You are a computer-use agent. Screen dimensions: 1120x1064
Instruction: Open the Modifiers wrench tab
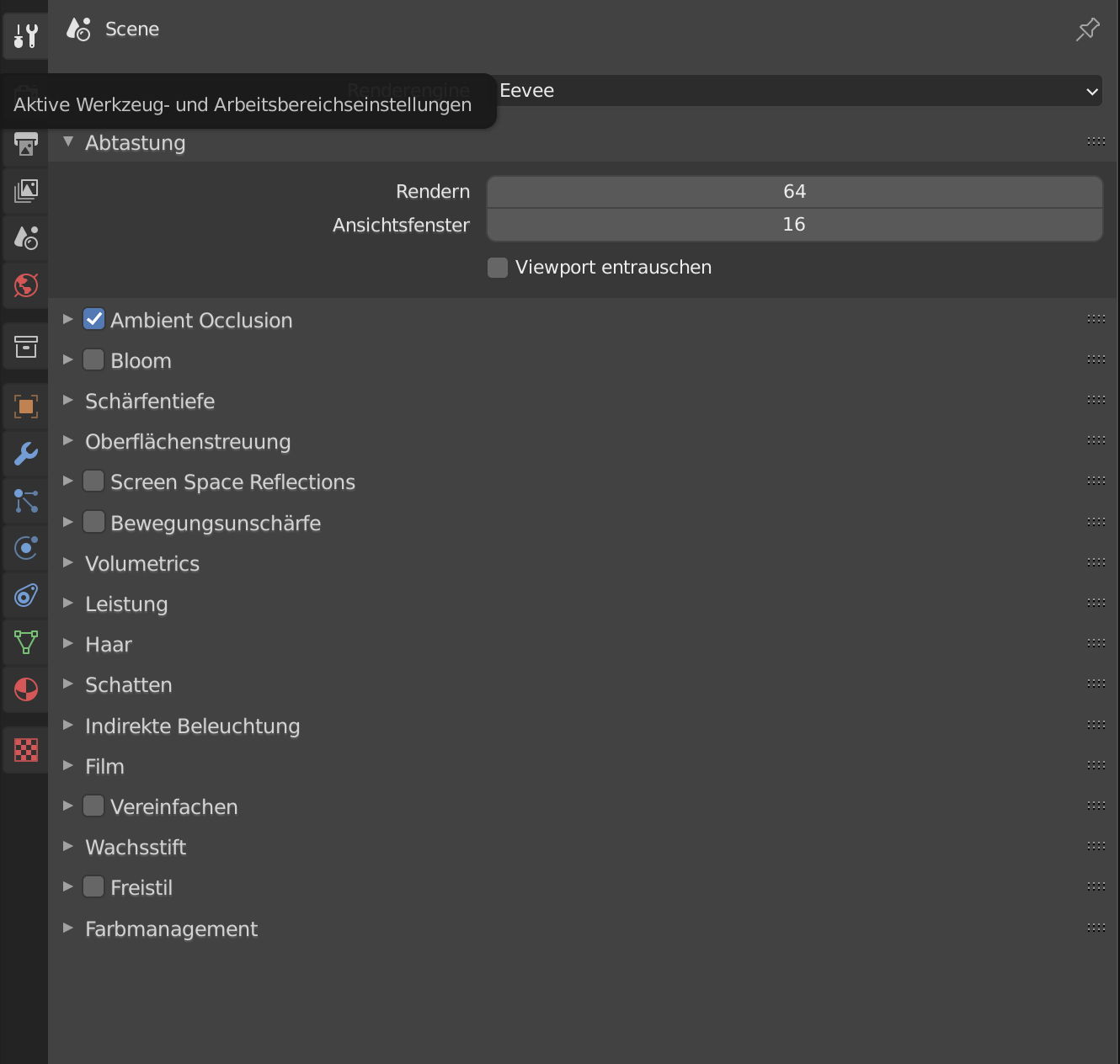[x=26, y=454]
